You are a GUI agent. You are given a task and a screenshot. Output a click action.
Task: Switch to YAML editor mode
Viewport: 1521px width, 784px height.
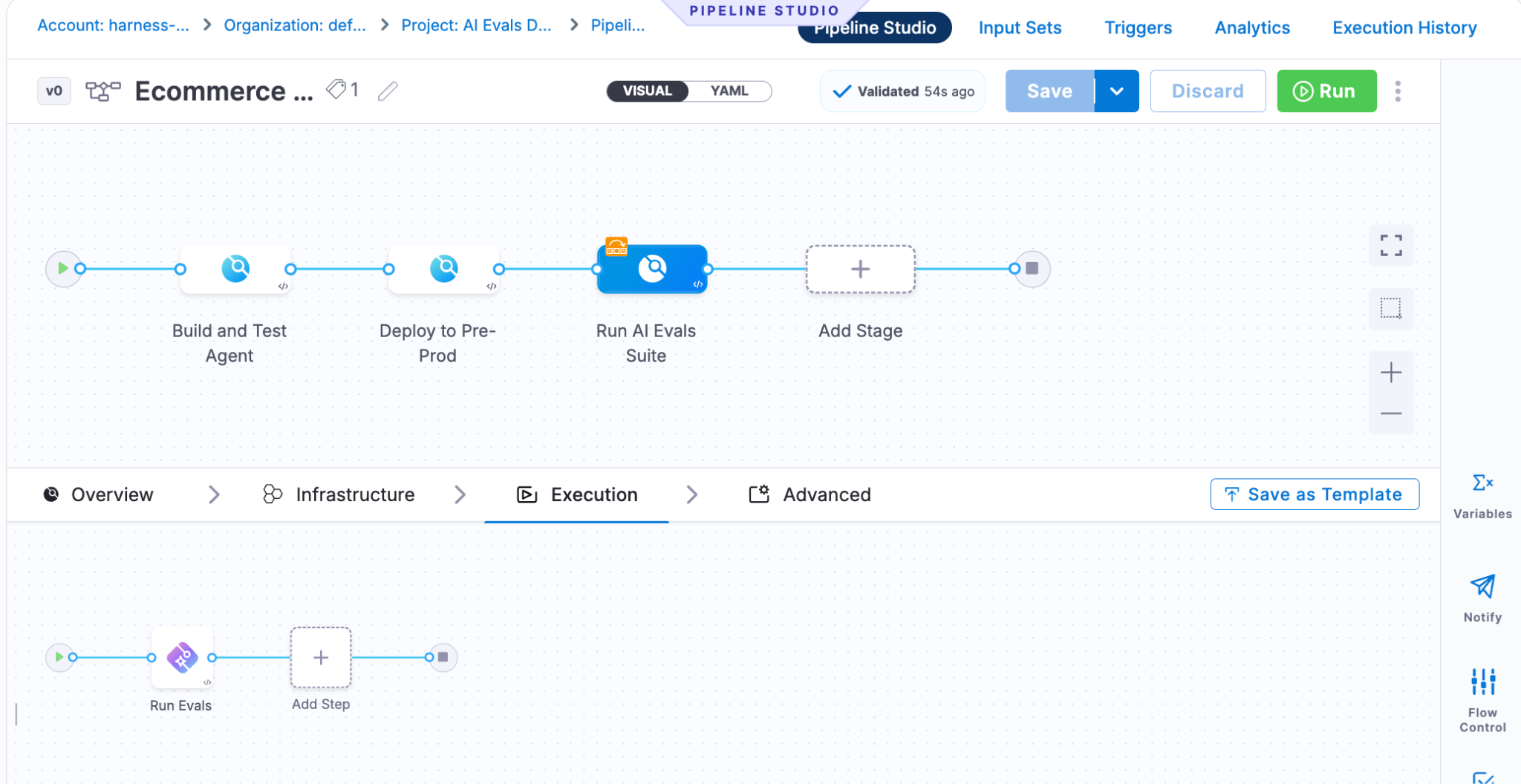(x=729, y=91)
